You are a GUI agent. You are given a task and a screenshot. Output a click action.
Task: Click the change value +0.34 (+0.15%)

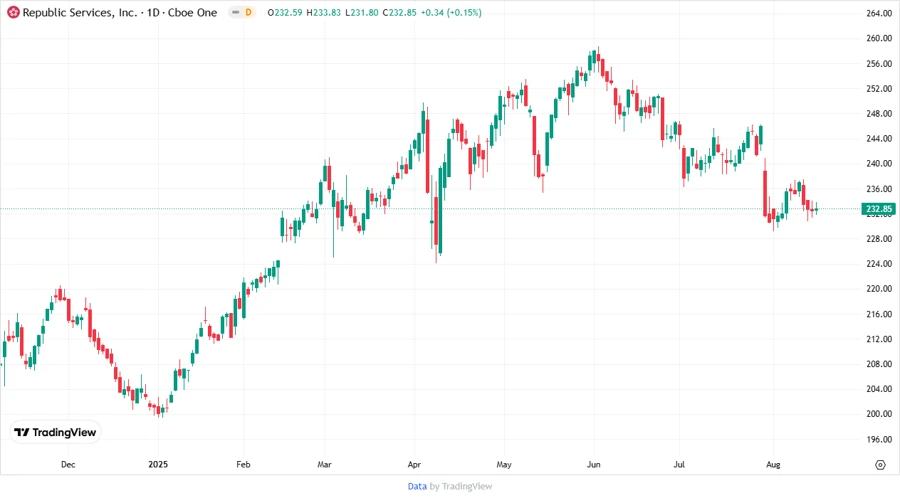pyautogui.click(x=451, y=13)
